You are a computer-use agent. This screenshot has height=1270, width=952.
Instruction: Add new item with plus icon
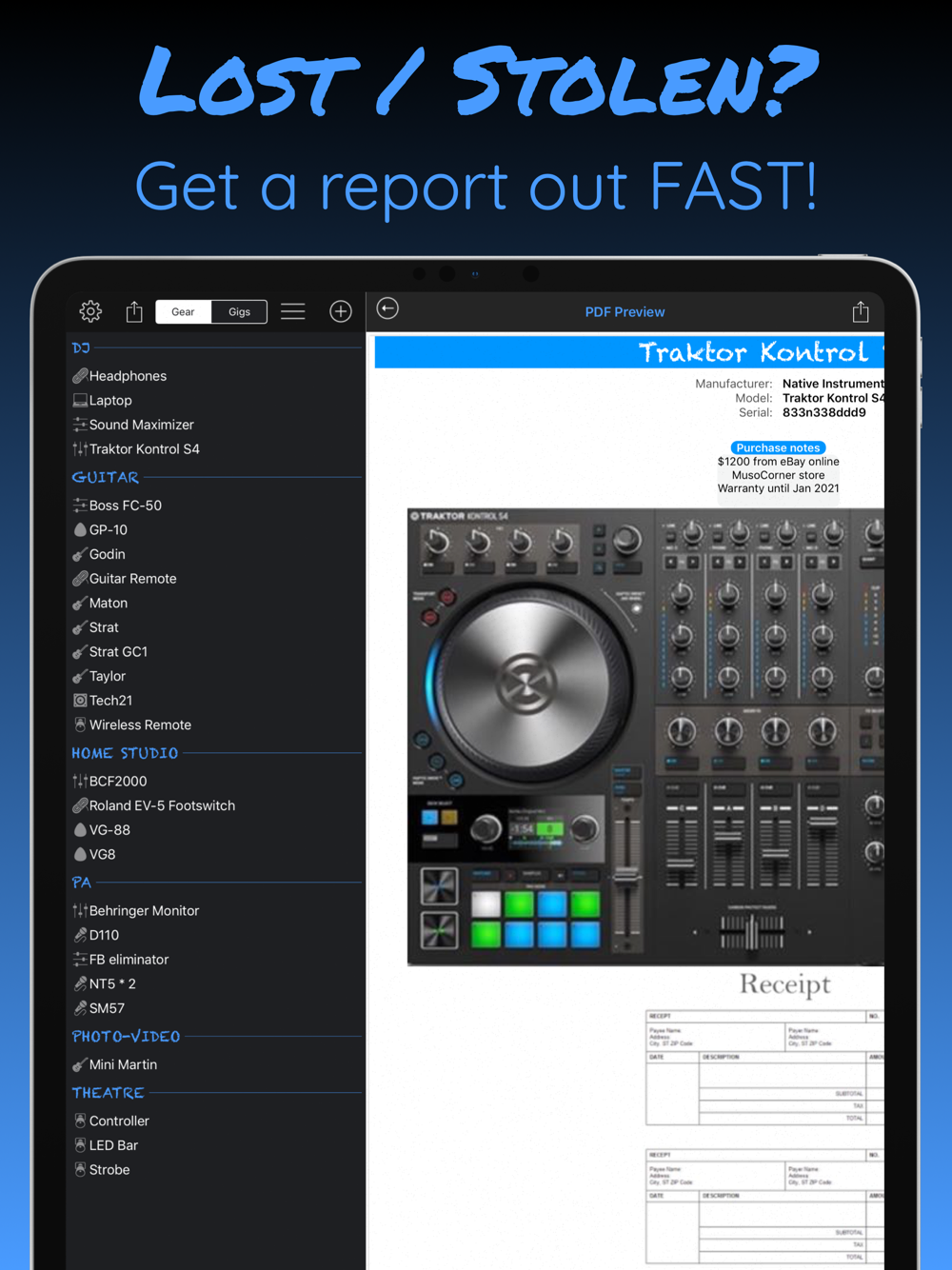click(341, 311)
